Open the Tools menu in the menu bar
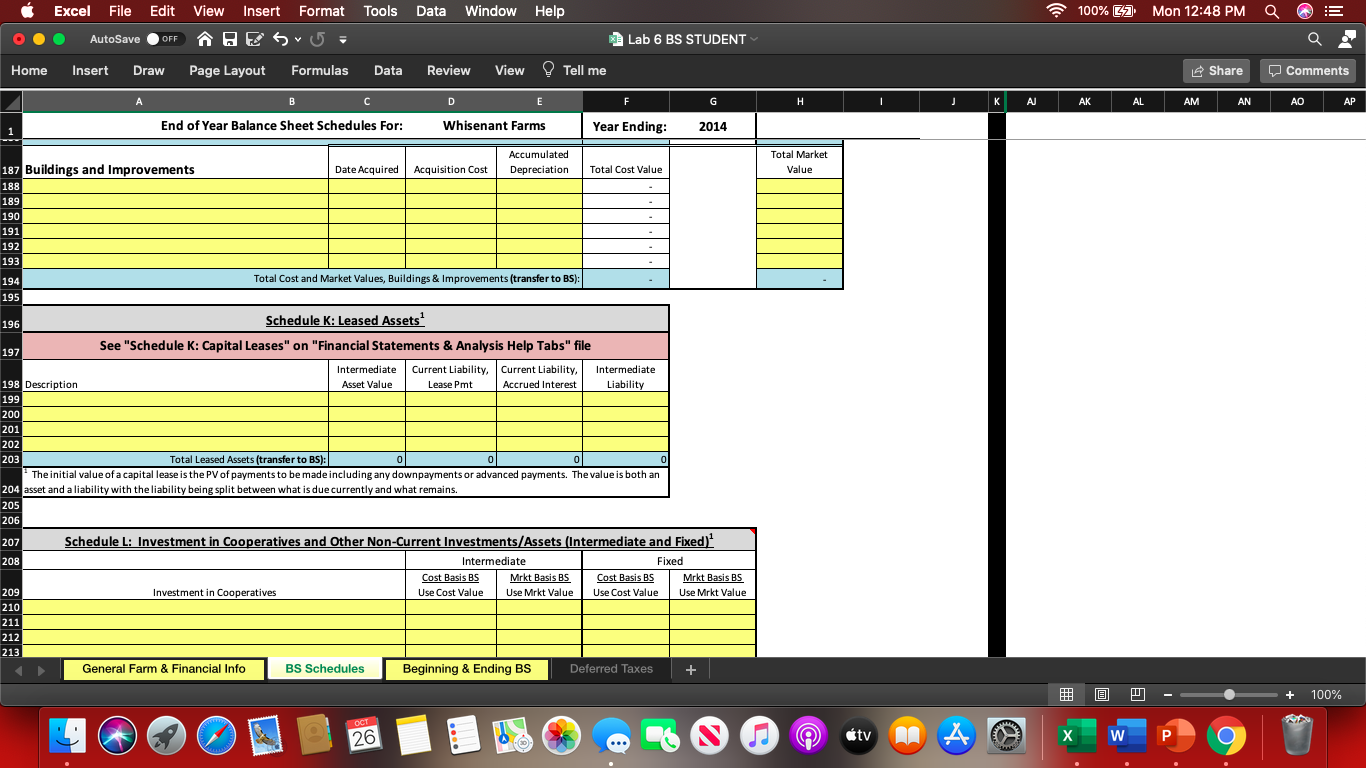Screen dimensions: 1366x768 pos(379,11)
